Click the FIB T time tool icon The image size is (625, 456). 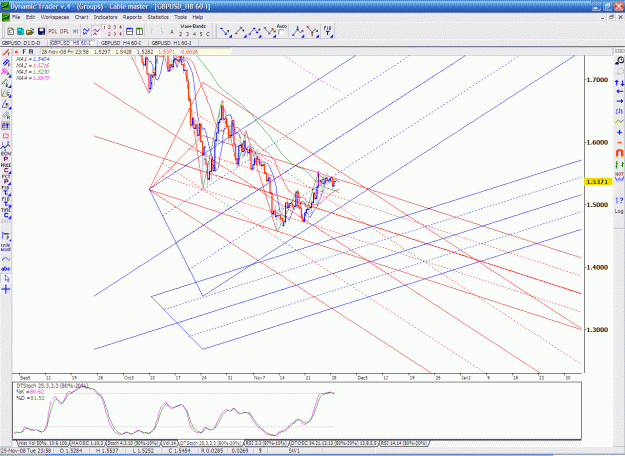(x=327, y=31)
